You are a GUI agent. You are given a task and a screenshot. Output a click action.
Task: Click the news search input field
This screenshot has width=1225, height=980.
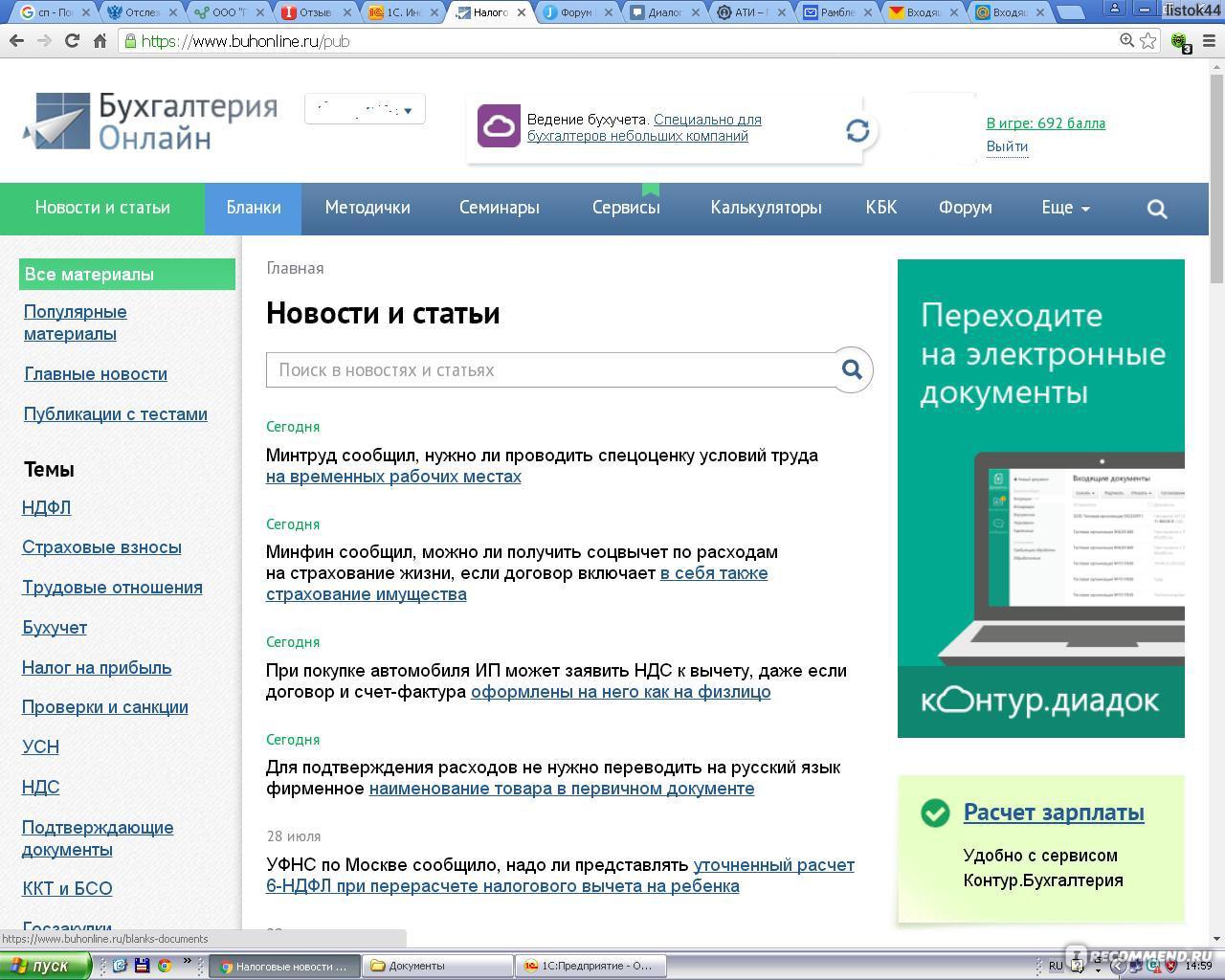tap(548, 370)
